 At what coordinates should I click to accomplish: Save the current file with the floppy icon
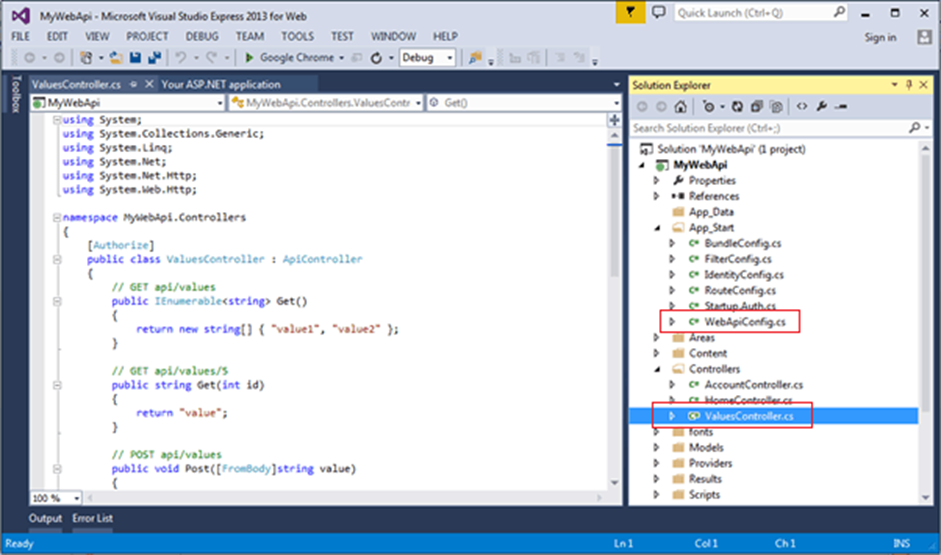pyautogui.click(x=135, y=58)
